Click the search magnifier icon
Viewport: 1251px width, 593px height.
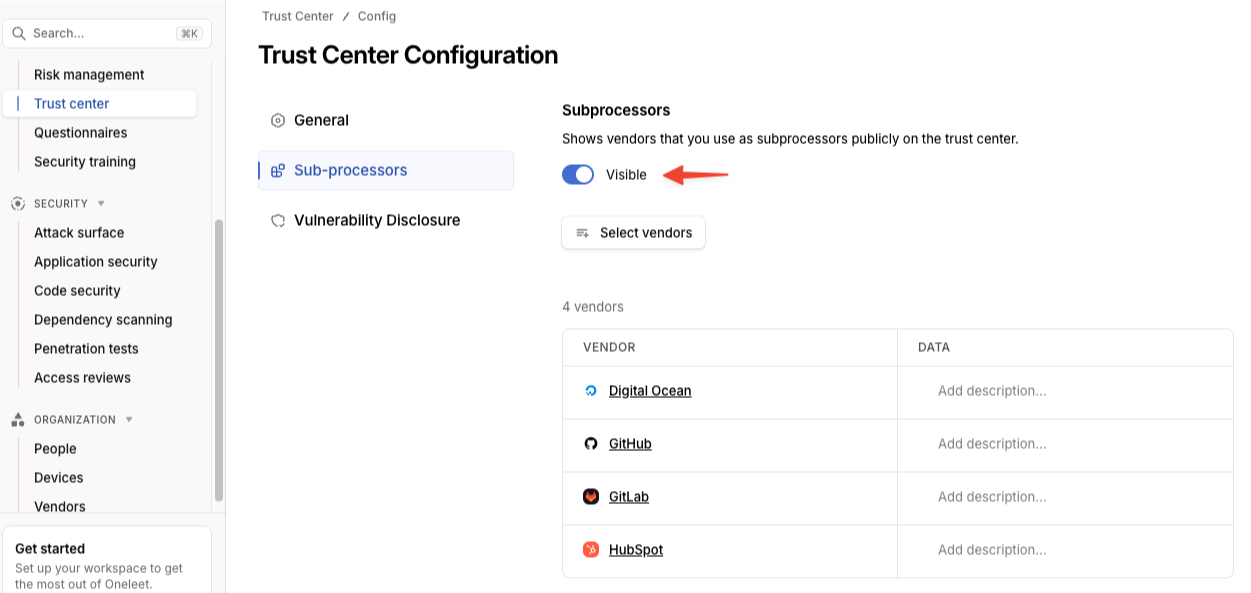point(19,33)
